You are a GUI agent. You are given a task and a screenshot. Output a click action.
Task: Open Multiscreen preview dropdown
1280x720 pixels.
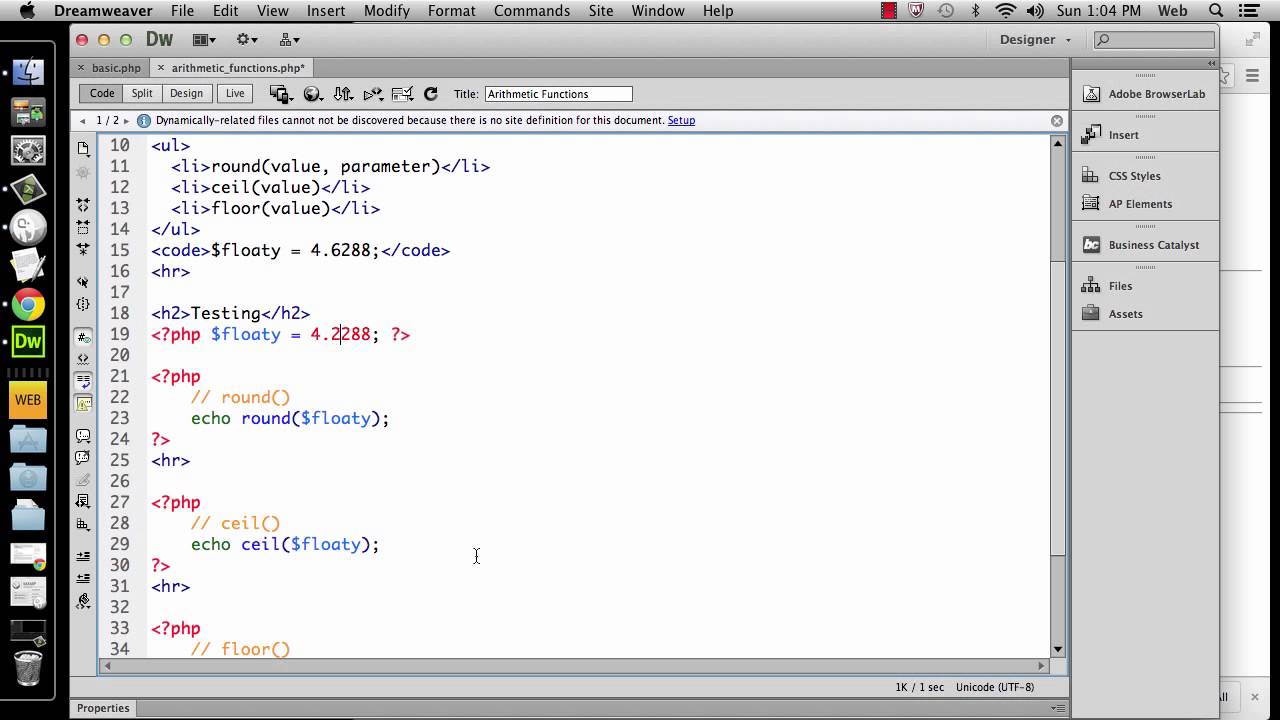tap(280, 94)
